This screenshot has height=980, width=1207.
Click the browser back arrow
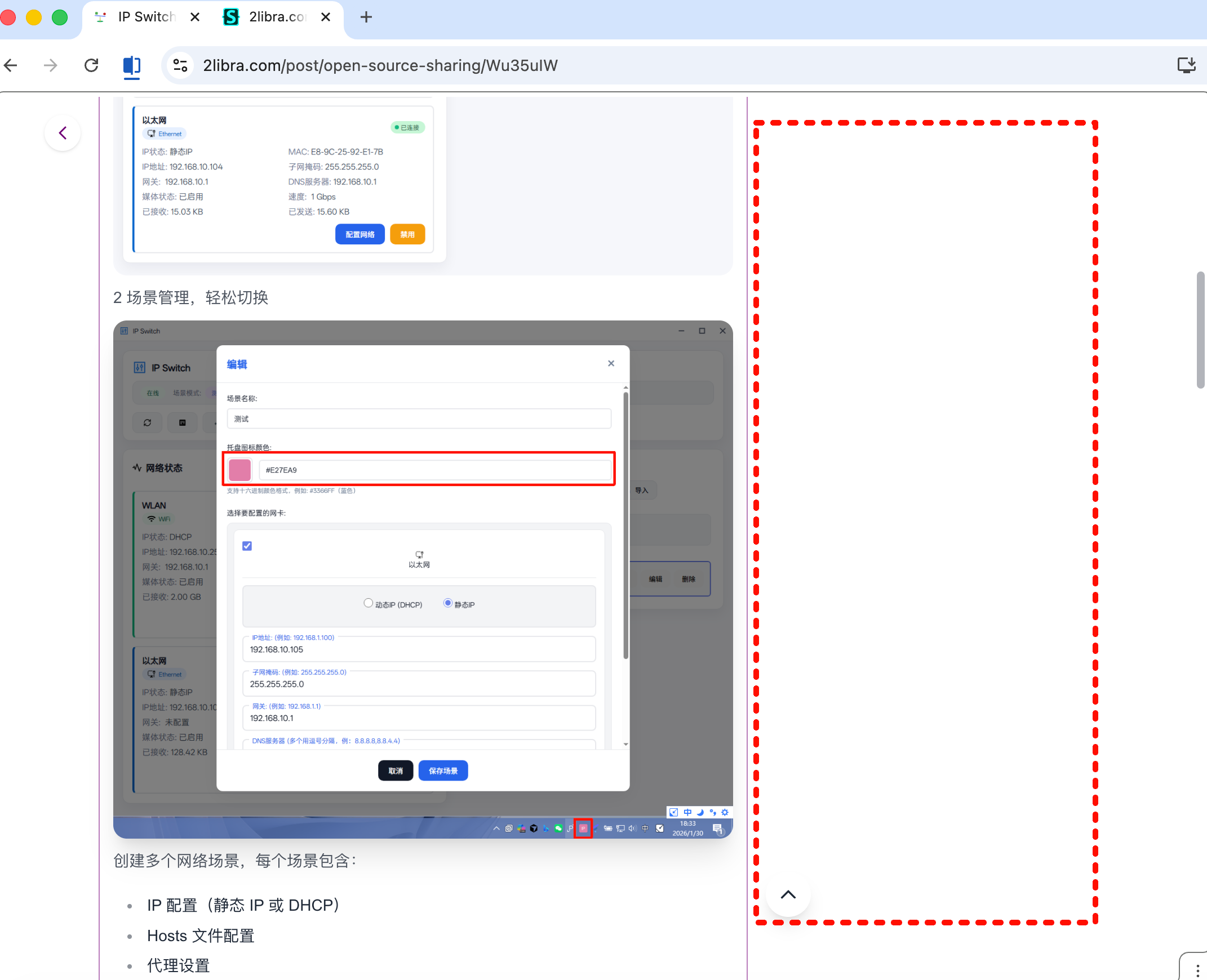[11, 65]
